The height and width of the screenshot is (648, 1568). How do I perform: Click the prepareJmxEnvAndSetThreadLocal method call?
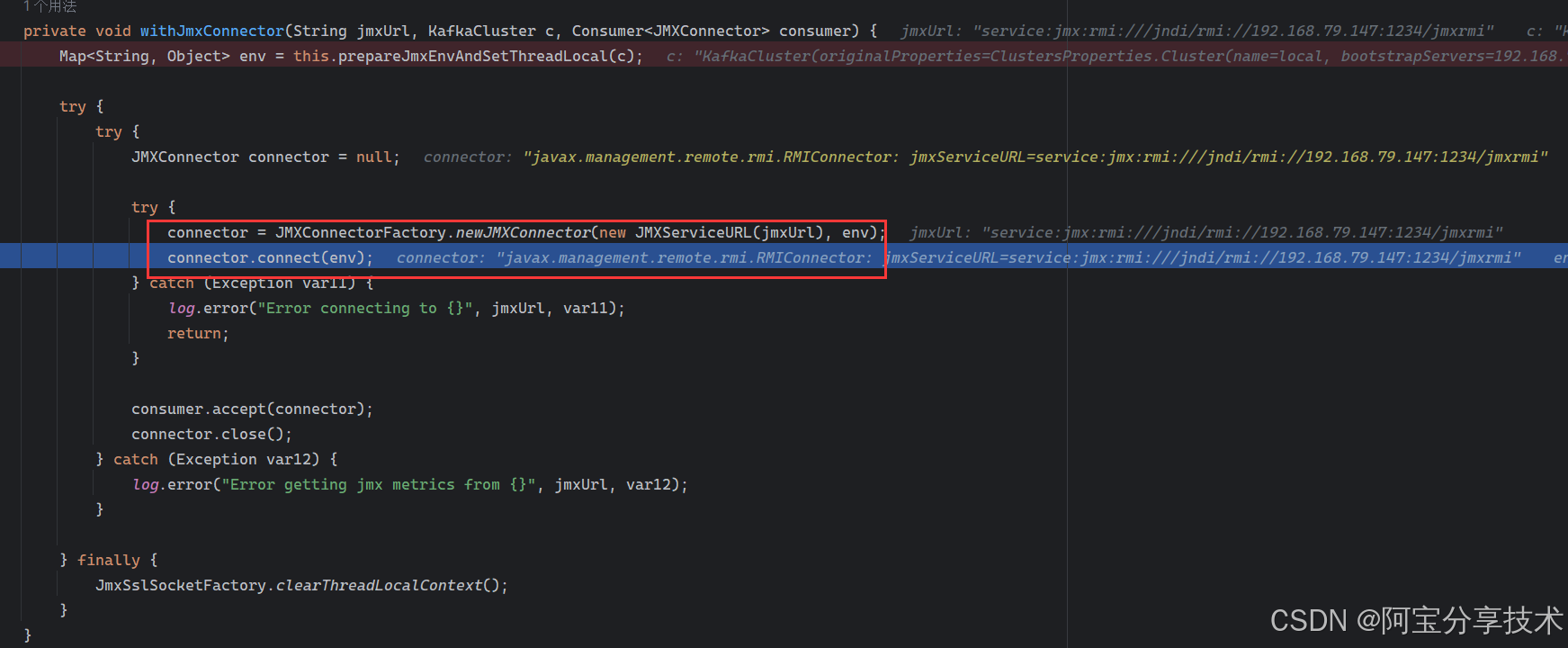(473, 56)
